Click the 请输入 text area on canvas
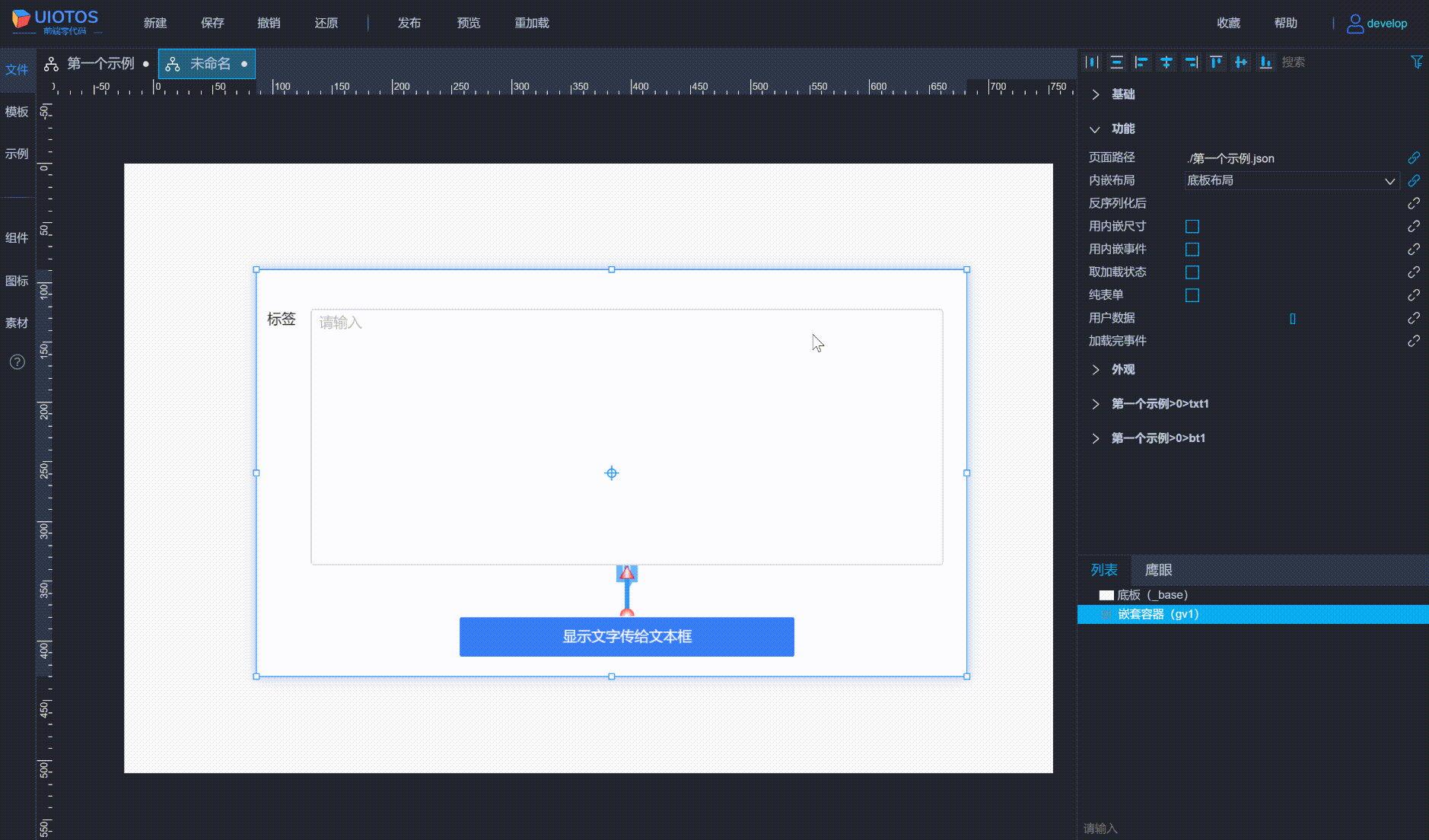The width and height of the screenshot is (1429, 840). click(x=627, y=437)
